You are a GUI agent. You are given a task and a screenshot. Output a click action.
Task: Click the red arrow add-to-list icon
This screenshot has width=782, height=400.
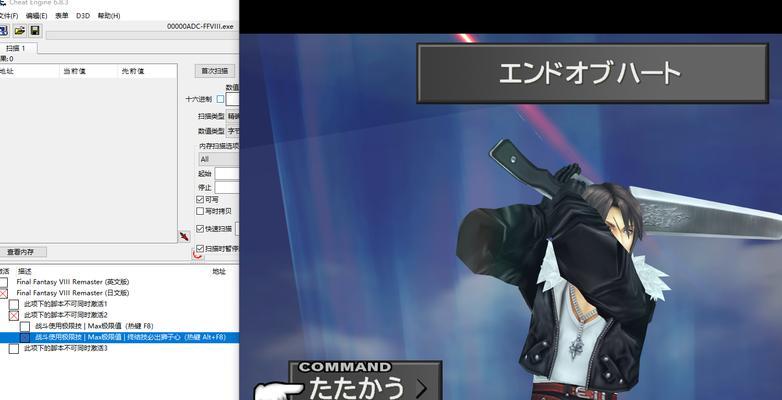(185, 236)
